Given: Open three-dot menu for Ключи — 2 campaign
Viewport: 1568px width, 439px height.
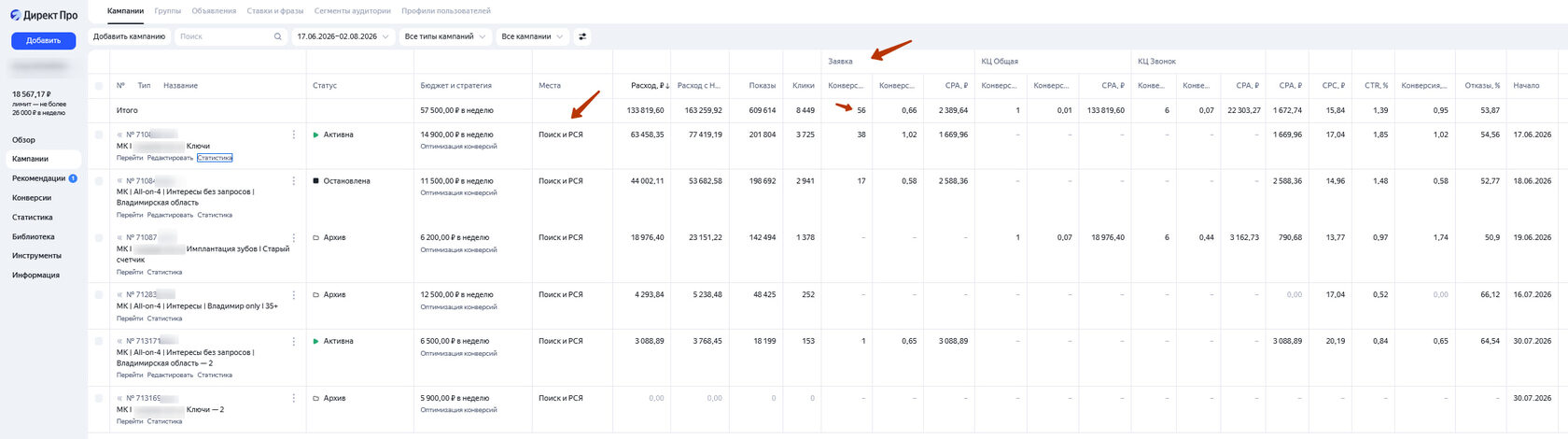Looking at the screenshot, I should [x=294, y=399].
